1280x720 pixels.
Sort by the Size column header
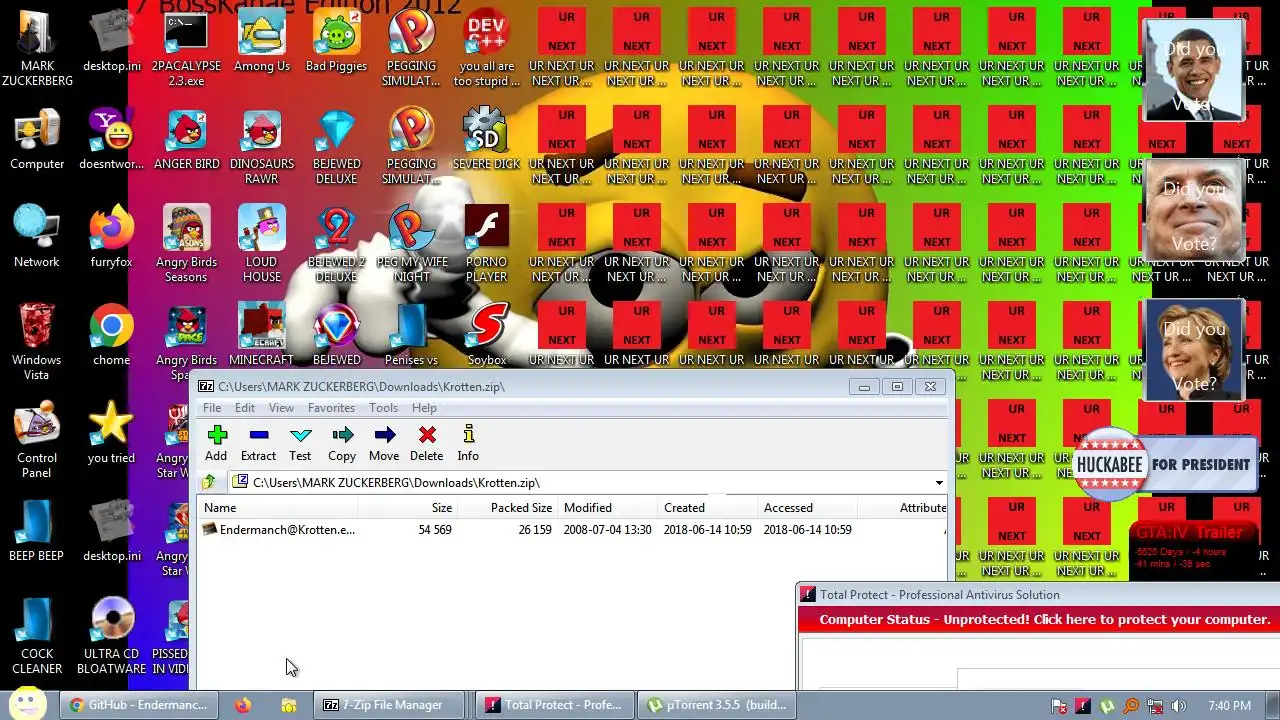(408, 508)
